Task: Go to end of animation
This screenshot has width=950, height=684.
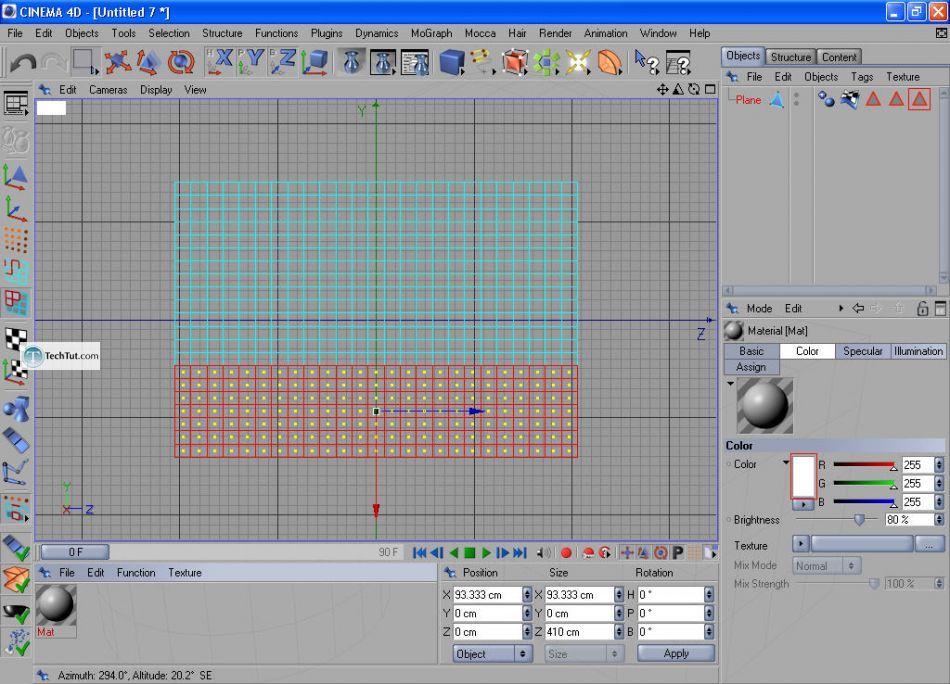Action: 520,553
